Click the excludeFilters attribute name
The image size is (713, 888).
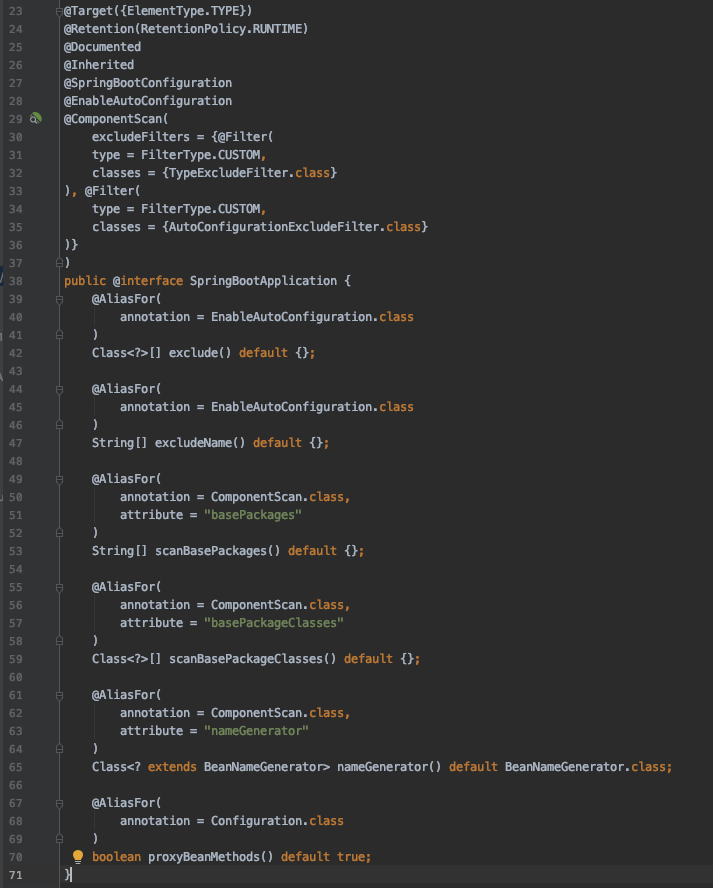tap(140, 137)
